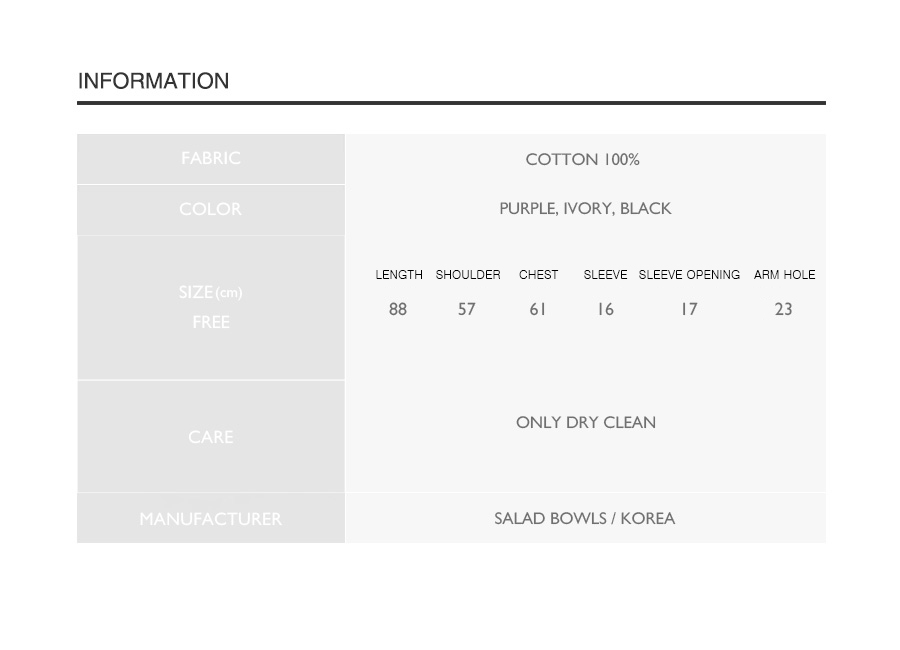
Task: Click the PURPLE, IVORY, BLACK color list
Action: pyautogui.click(x=585, y=208)
